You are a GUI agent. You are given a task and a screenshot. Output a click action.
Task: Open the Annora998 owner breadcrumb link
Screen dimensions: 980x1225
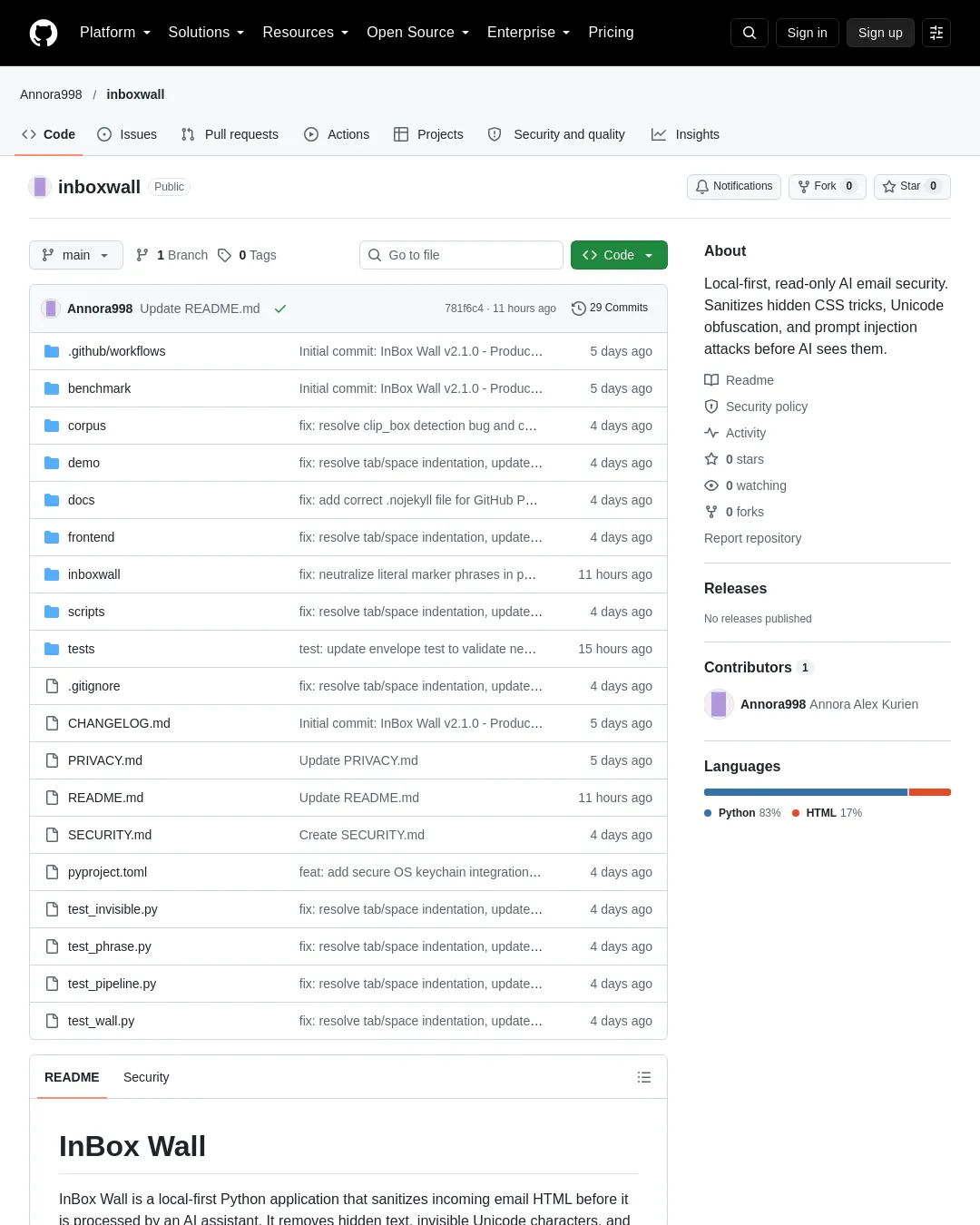pos(51,94)
